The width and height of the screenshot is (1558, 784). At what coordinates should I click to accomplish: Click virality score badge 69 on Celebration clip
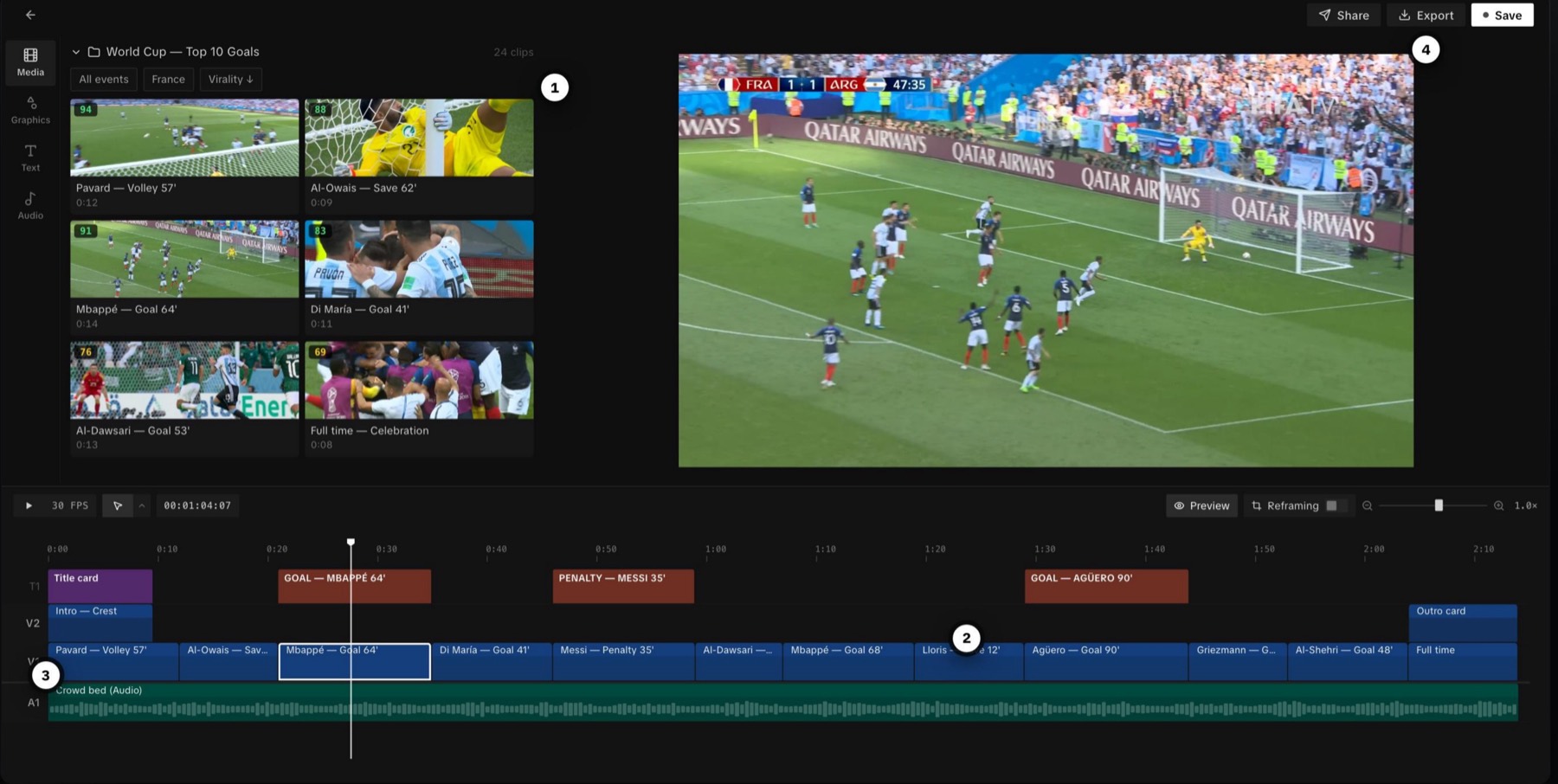320,352
